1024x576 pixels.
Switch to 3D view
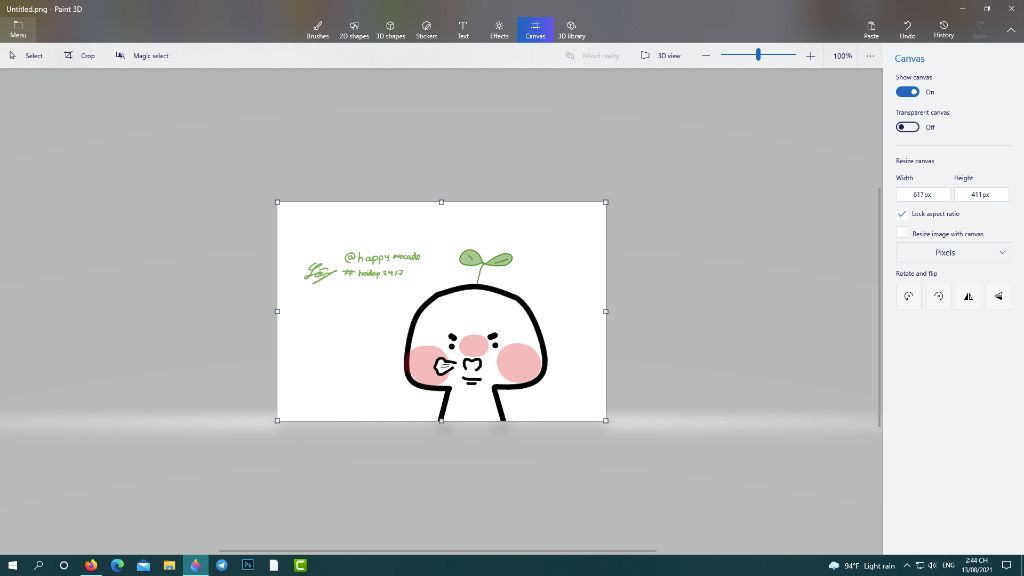[660, 56]
